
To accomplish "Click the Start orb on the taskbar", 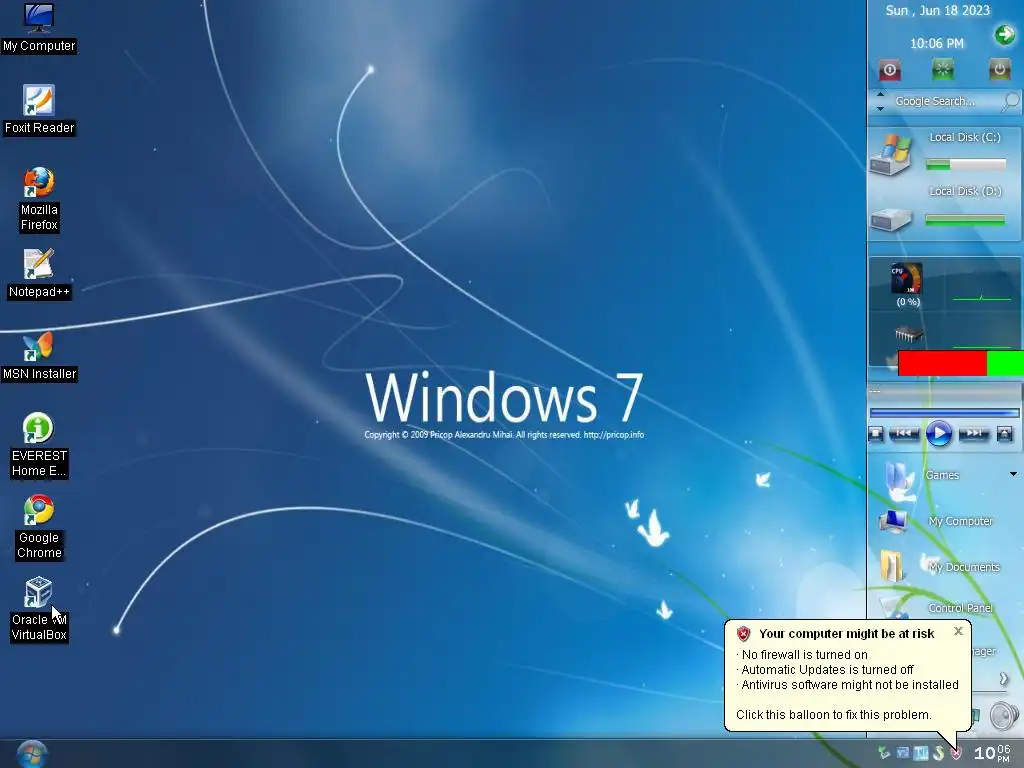I will (x=31, y=754).
